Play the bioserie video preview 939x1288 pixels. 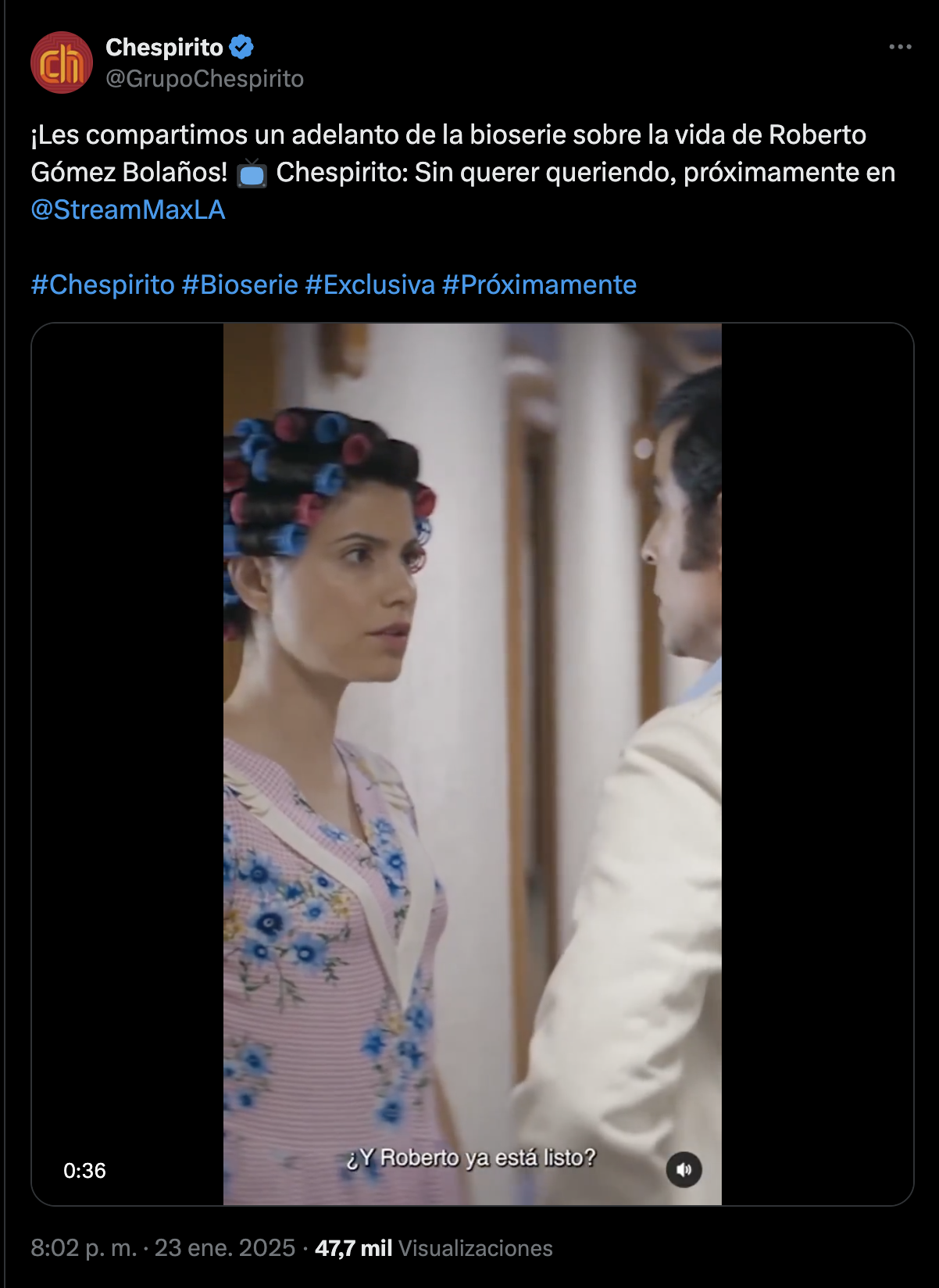pos(472,764)
